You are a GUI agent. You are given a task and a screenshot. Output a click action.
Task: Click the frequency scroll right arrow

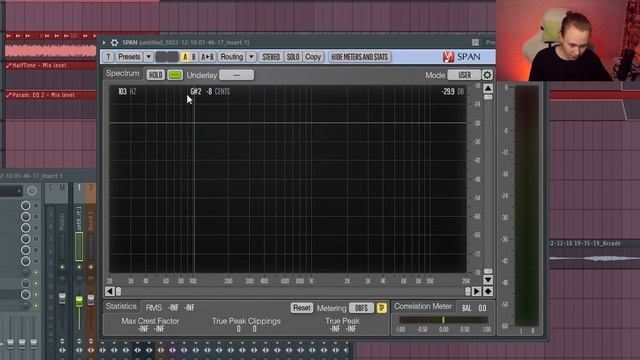click(476, 291)
